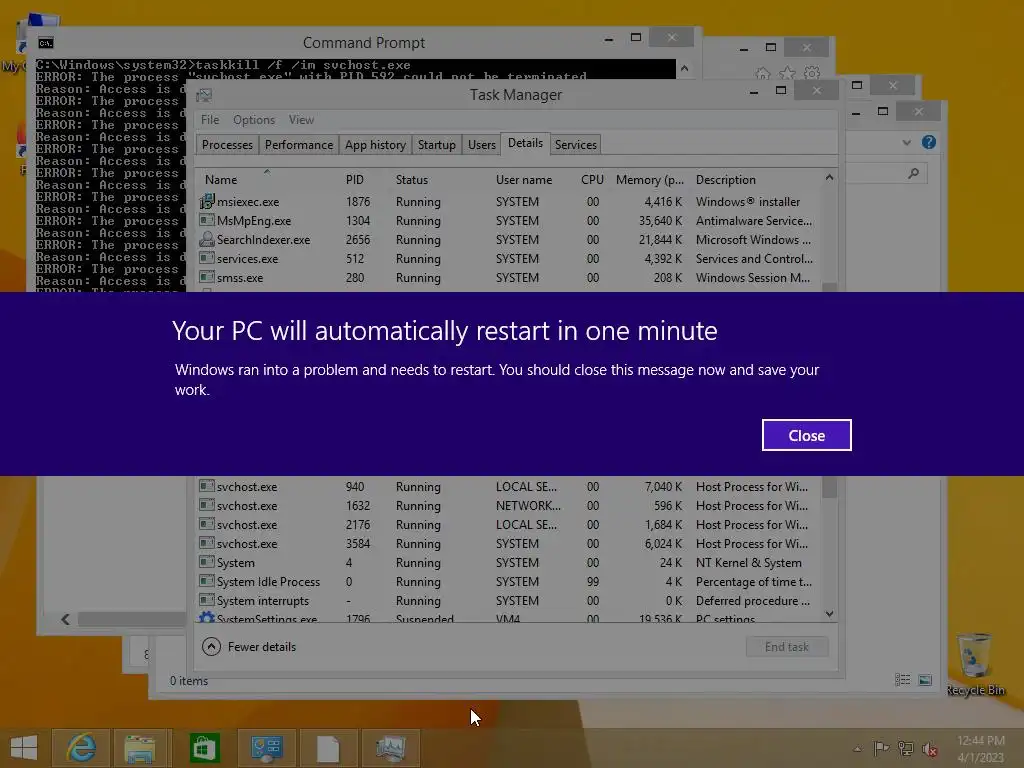Close the automatic restart warning message
The image size is (1024, 768).
pyautogui.click(x=807, y=435)
